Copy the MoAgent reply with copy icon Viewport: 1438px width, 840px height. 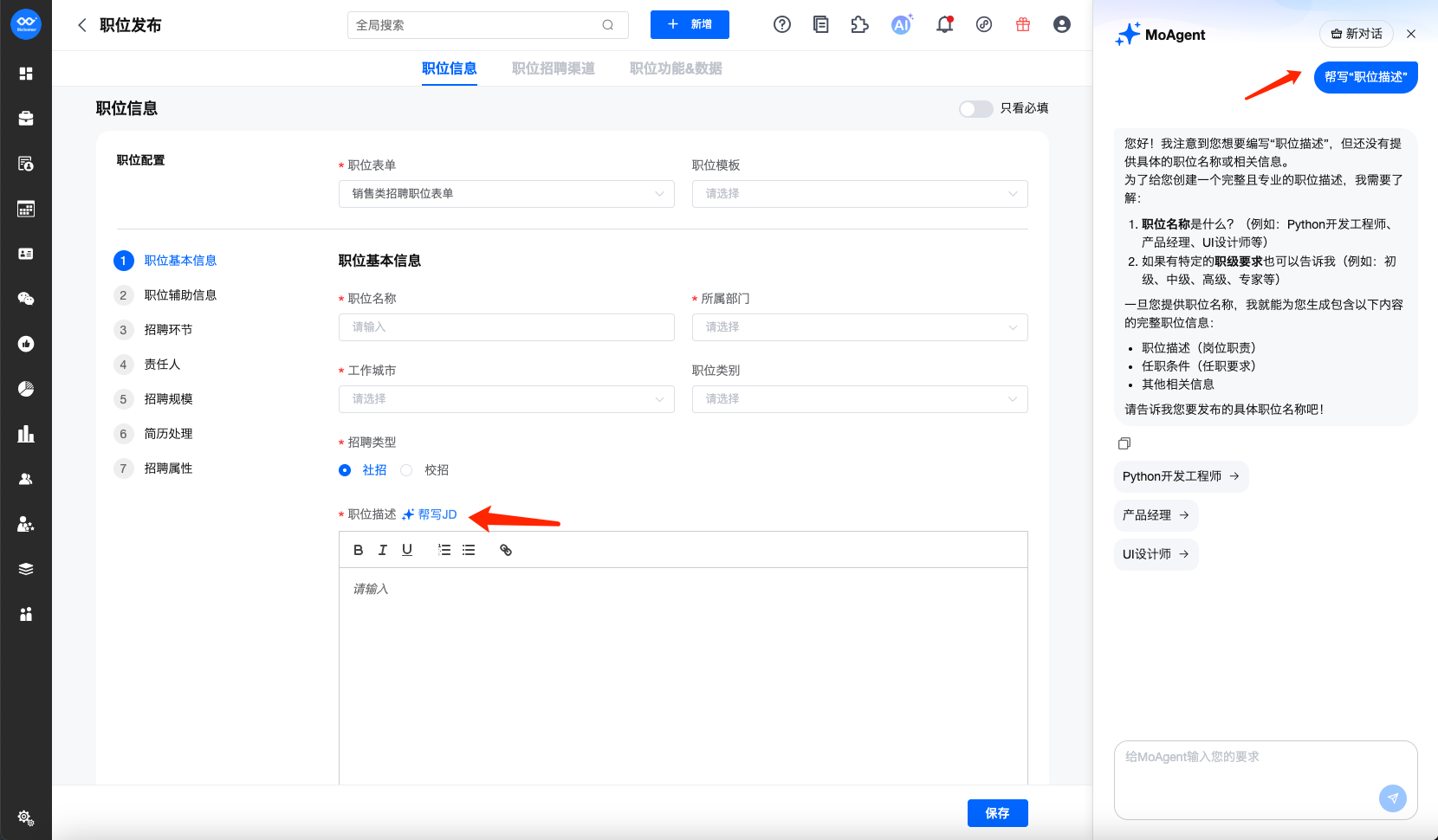1124,443
